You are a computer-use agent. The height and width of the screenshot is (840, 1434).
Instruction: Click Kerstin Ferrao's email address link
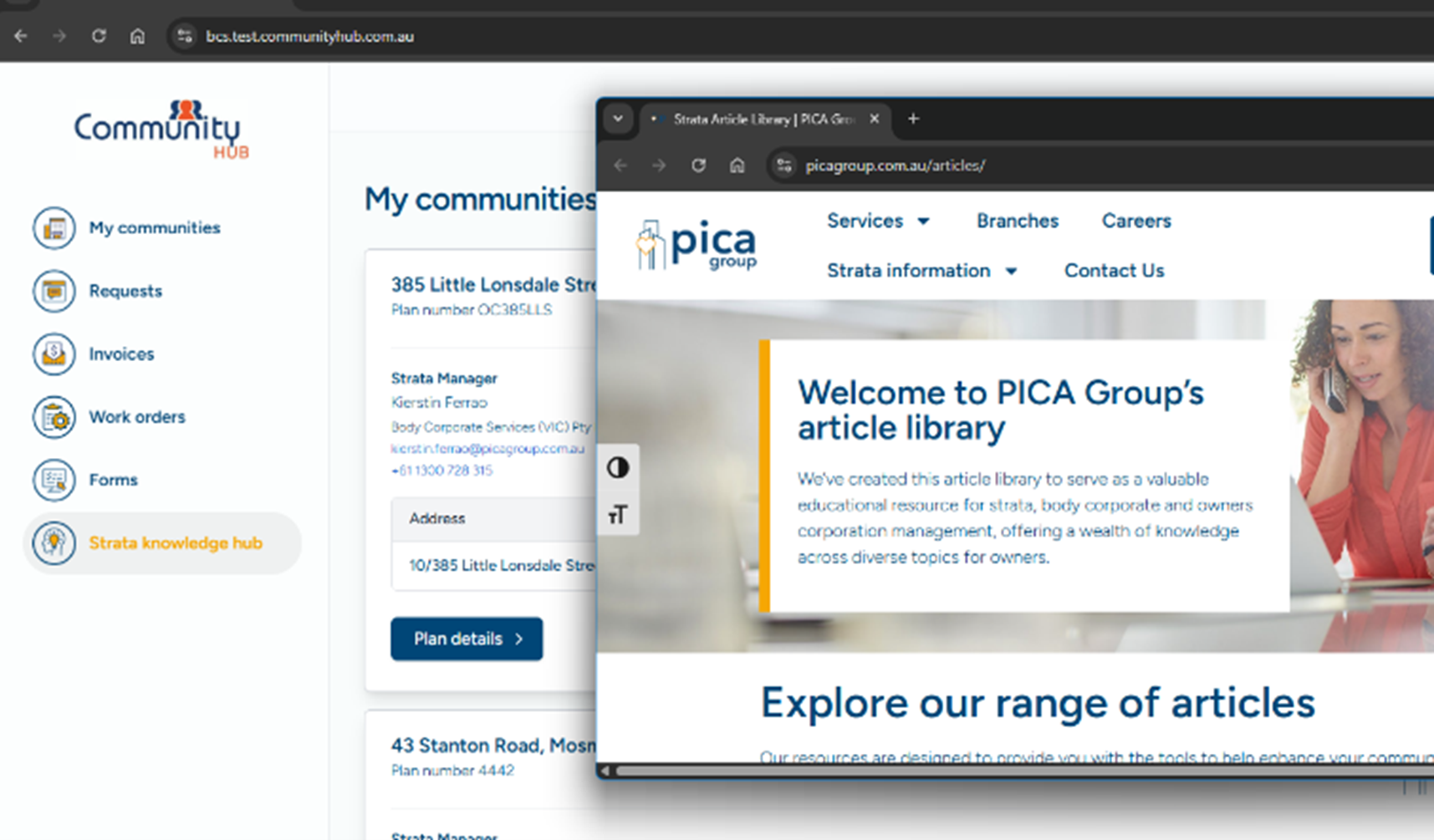487,449
